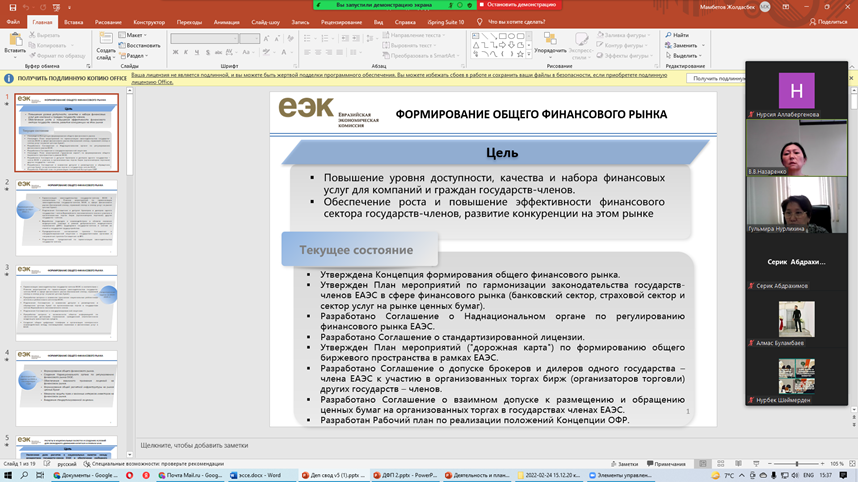Click the Paste (Вставить) clipboard icon
This screenshot has width=858, height=482.
(15, 39)
